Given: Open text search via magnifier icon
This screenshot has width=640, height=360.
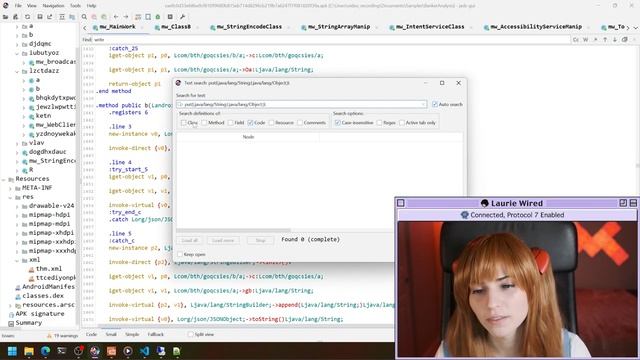Looking at the screenshot, I should pyautogui.click(x=84, y=17).
